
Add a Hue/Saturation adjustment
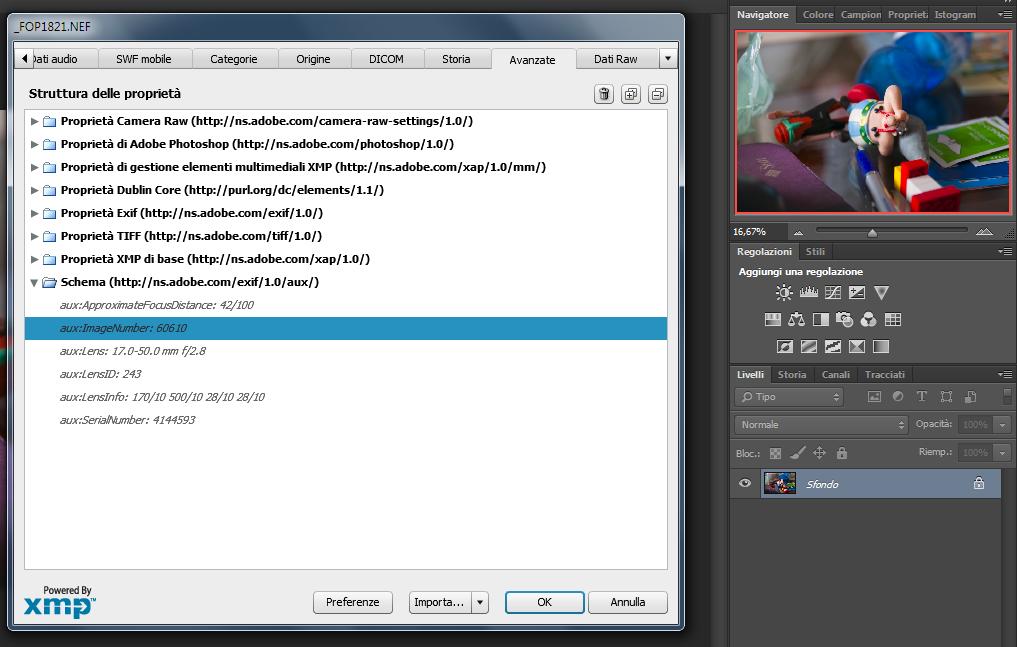pos(772,320)
